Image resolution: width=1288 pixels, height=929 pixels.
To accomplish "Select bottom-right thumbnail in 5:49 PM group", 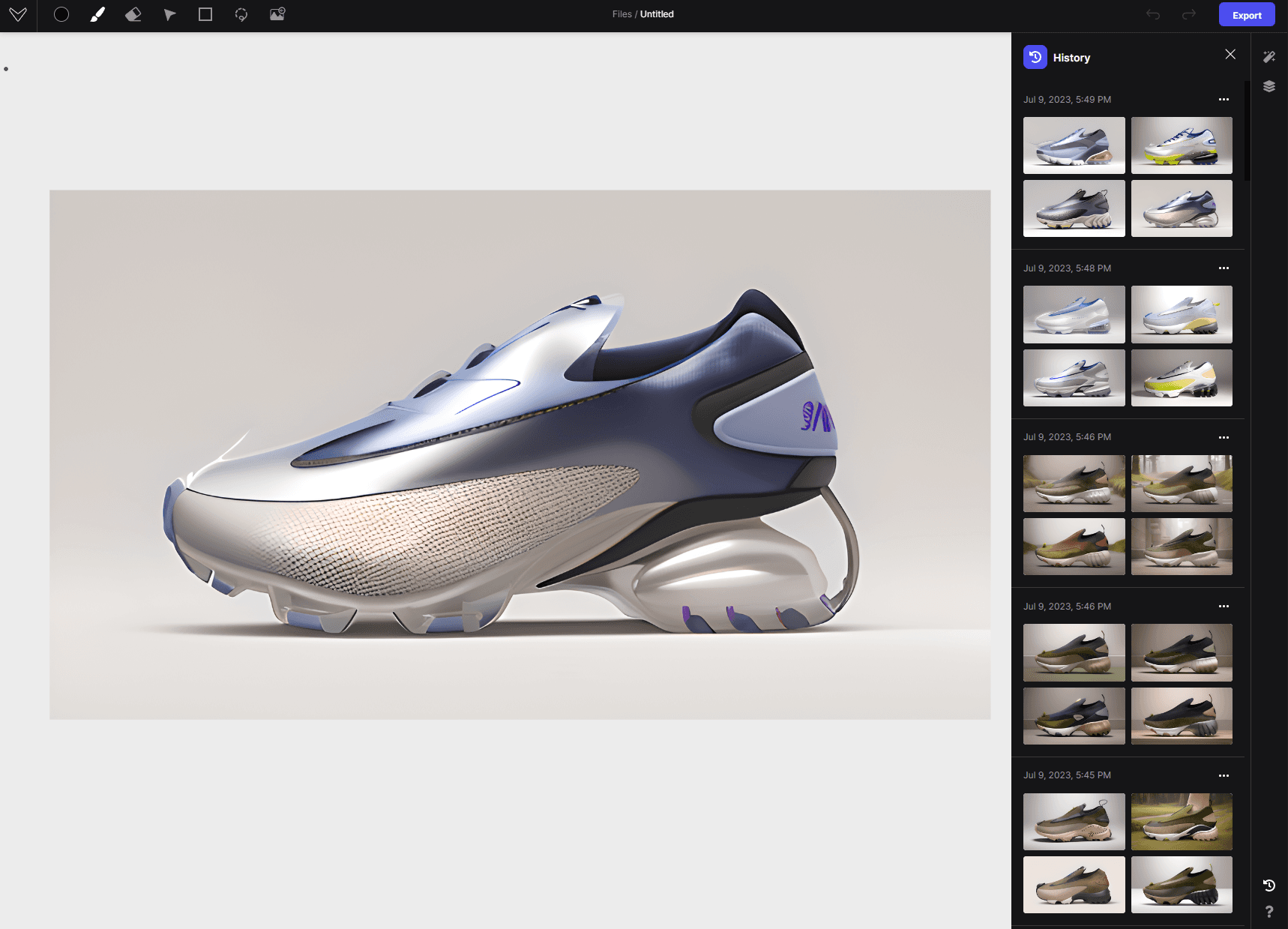I will click(x=1182, y=208).
